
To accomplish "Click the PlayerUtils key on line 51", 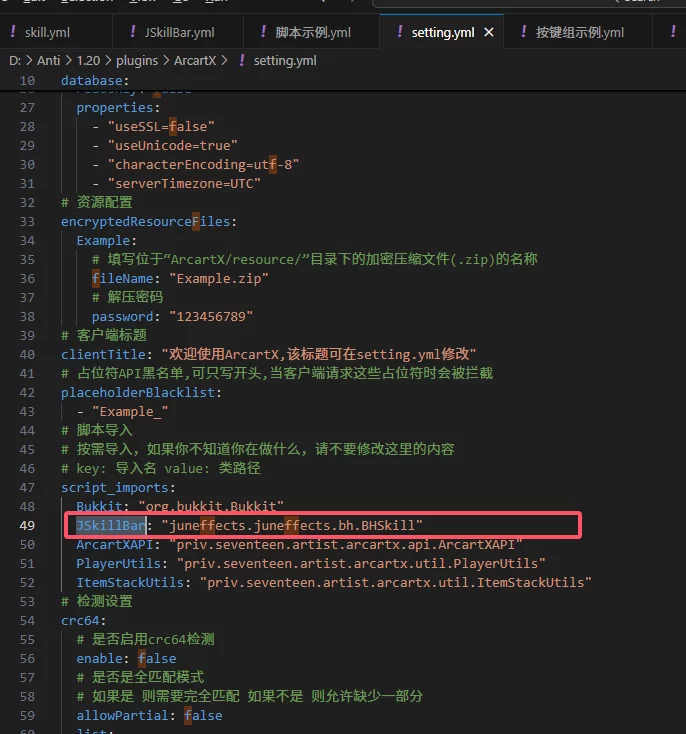I will point(118,564).
